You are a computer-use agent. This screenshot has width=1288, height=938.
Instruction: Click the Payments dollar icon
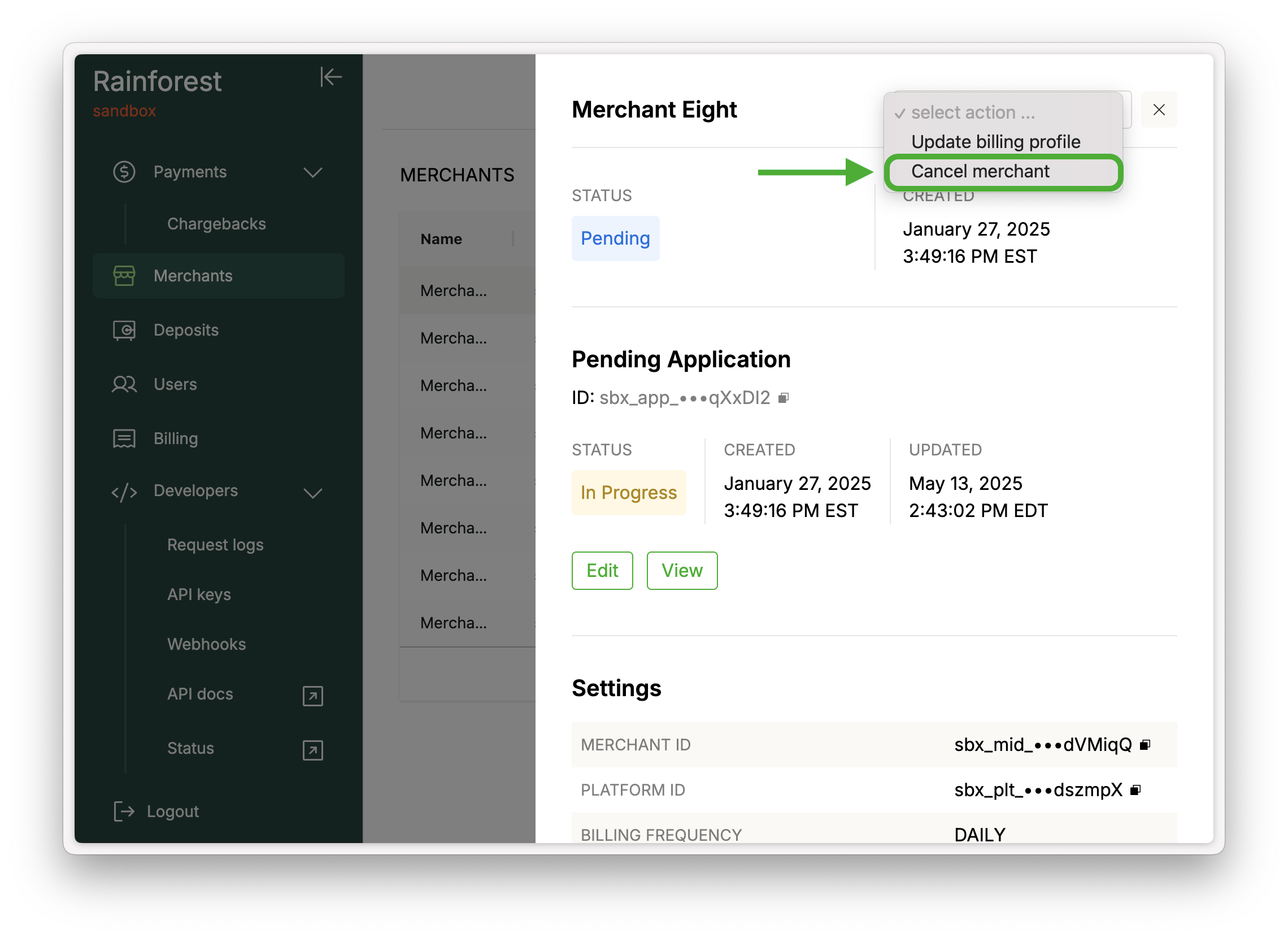124,172
